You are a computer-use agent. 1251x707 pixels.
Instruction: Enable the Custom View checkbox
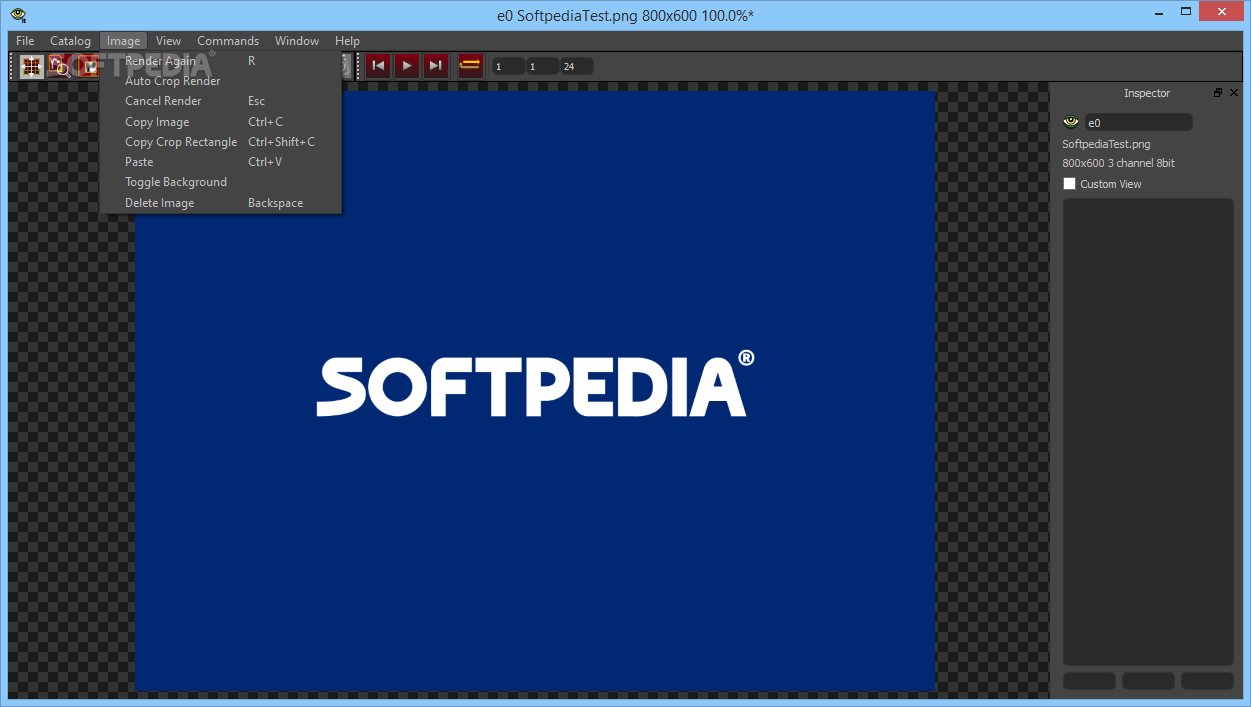coord(1069,184)
